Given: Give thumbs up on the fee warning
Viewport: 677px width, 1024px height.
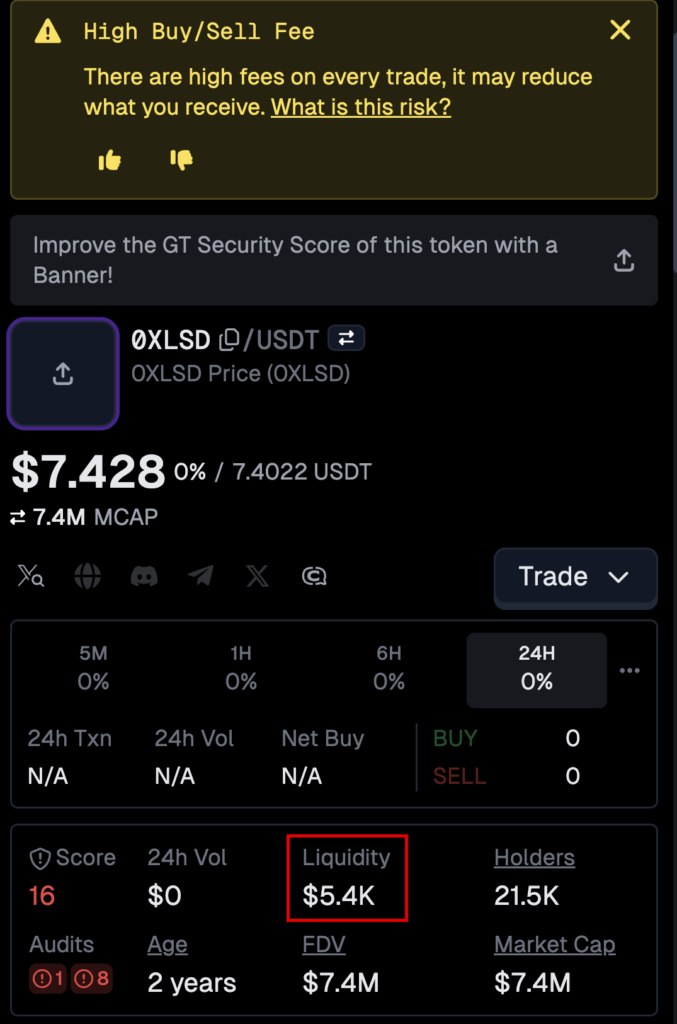Looking at the screenshot, I should click(110, 160).
